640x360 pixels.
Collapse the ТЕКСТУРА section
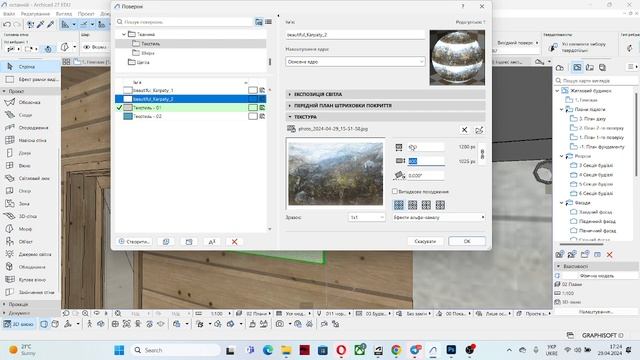click(x=385, y=117)
